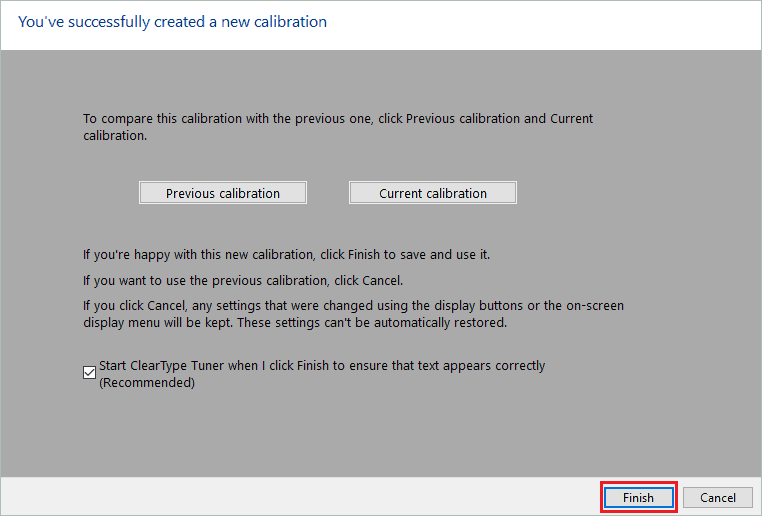Click the '(Recommended)' text under the checkbox label
Screen dimensions: 762x516
pos(146,382)
